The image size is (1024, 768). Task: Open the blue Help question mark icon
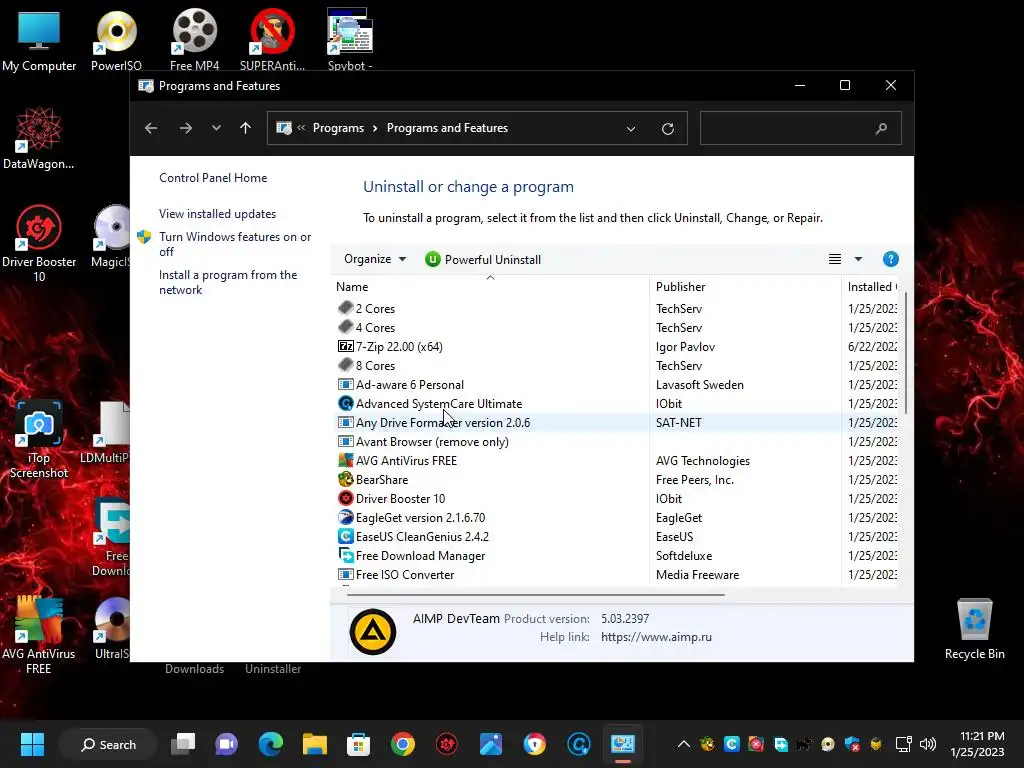890,259
